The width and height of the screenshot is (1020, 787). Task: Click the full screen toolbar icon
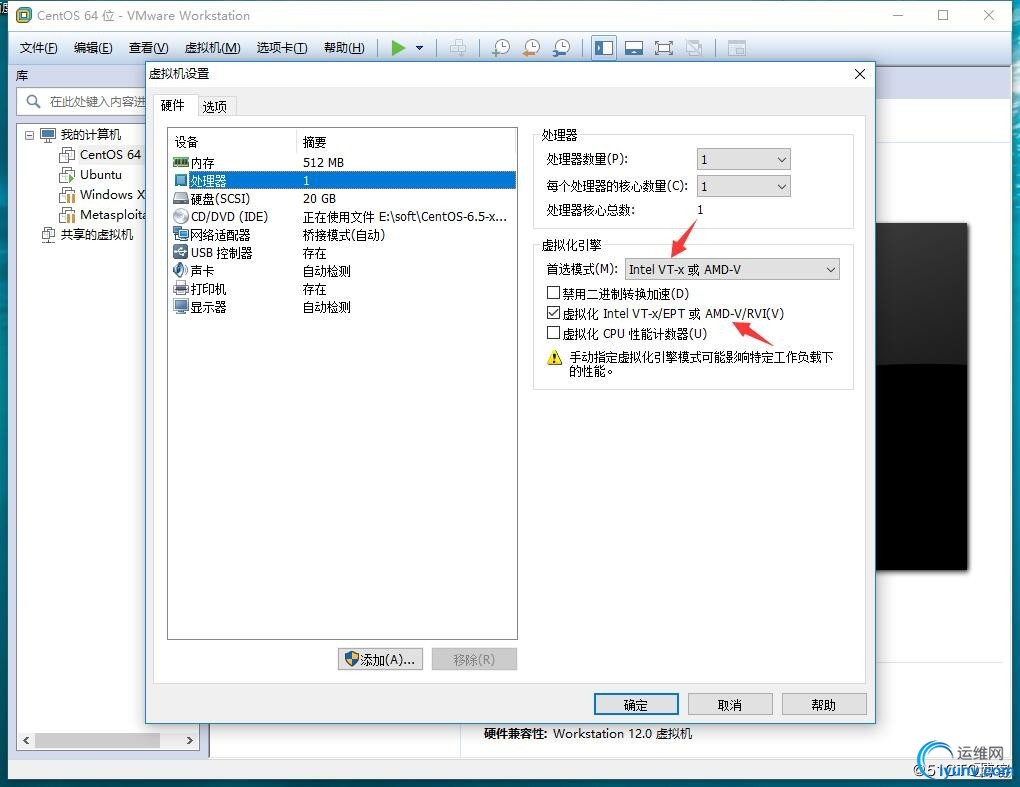(664, 47)
